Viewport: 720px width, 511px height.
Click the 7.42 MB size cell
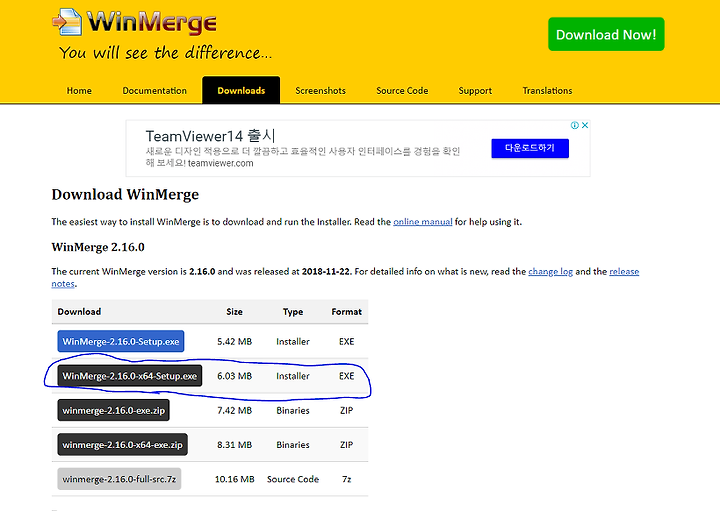tap(235, 410)
